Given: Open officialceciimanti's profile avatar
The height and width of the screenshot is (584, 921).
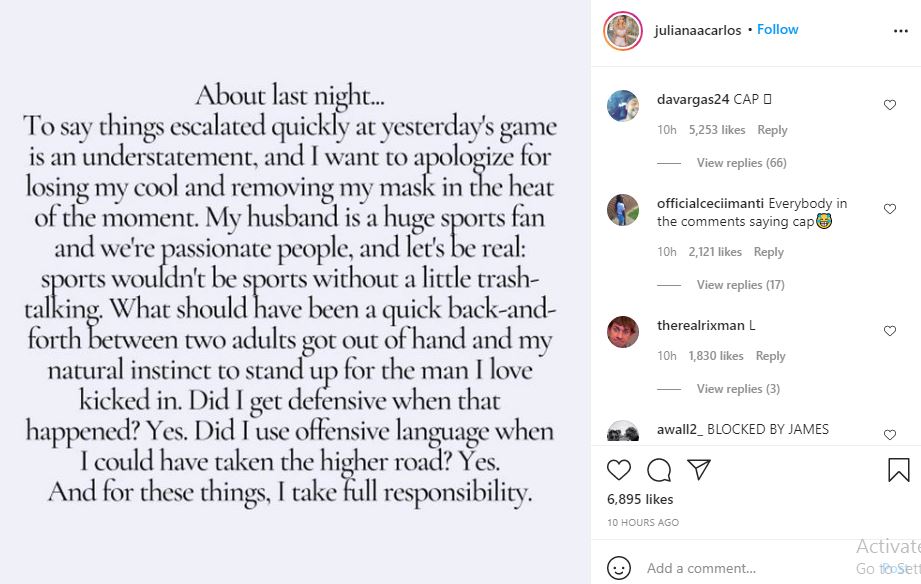Looking at the screenshot, I should click(623, 210).
